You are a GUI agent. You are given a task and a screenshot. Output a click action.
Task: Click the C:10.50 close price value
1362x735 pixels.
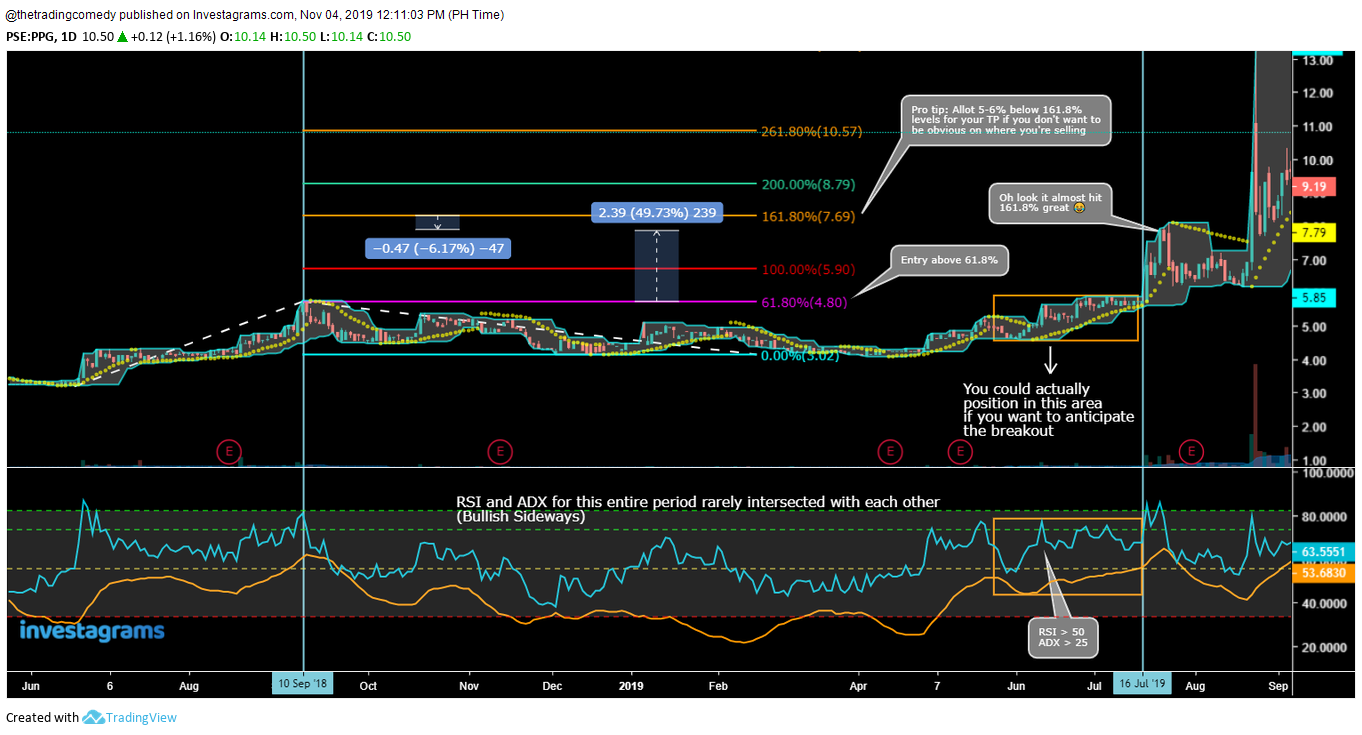point(389,37)
